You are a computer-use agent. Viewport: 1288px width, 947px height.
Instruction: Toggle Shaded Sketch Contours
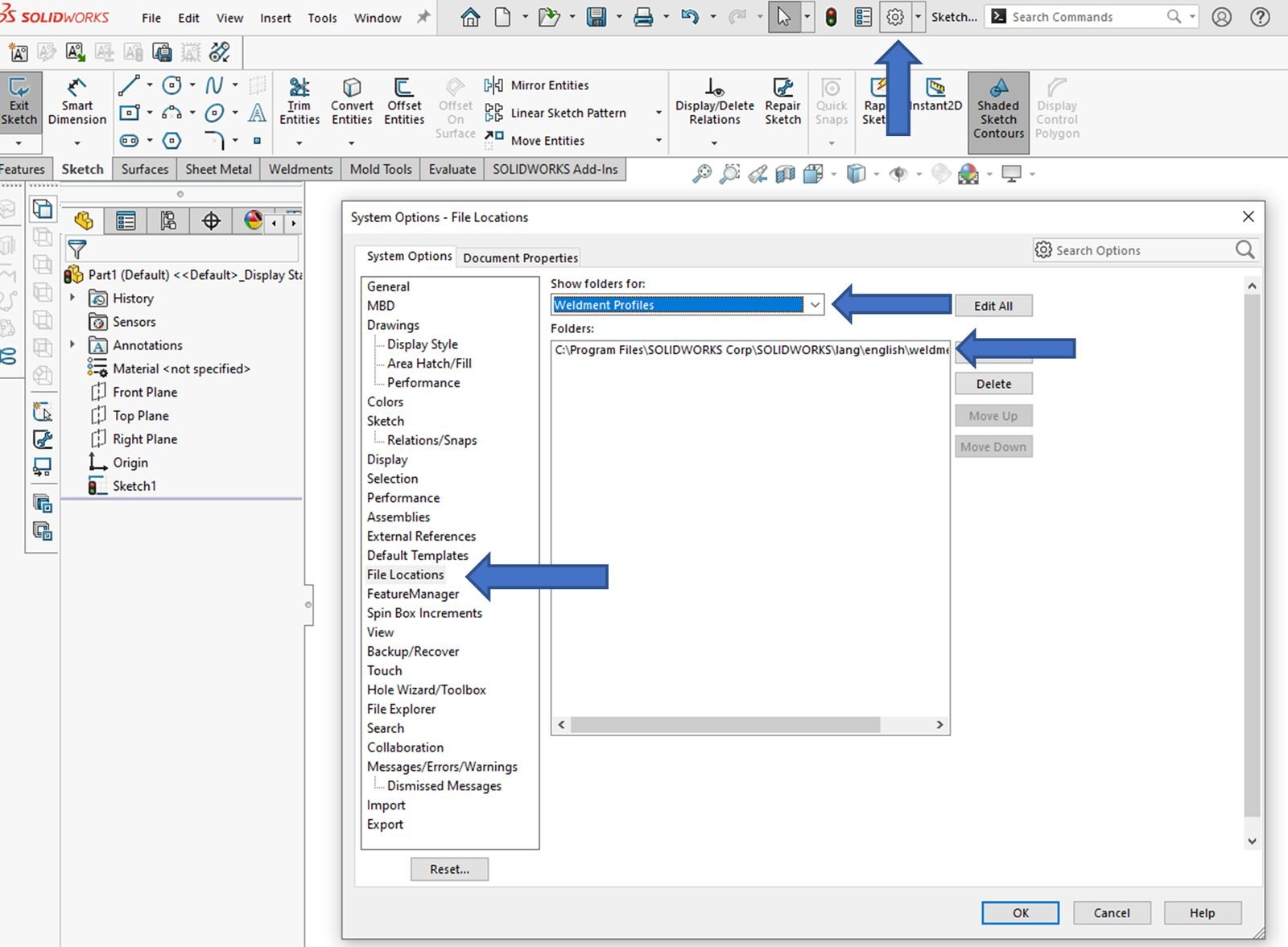pyautogui.click(x=998, y=110)
